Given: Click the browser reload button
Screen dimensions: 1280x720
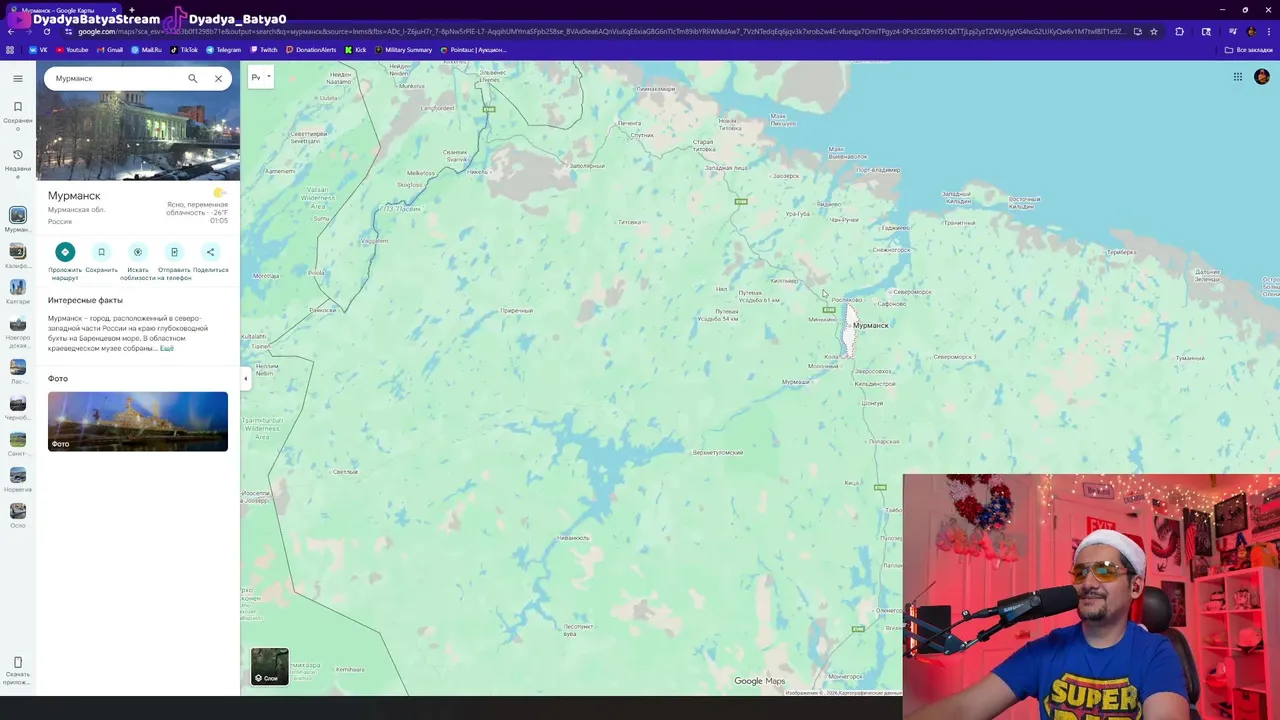Looking at the screenshot, I should tap(46, 31).
